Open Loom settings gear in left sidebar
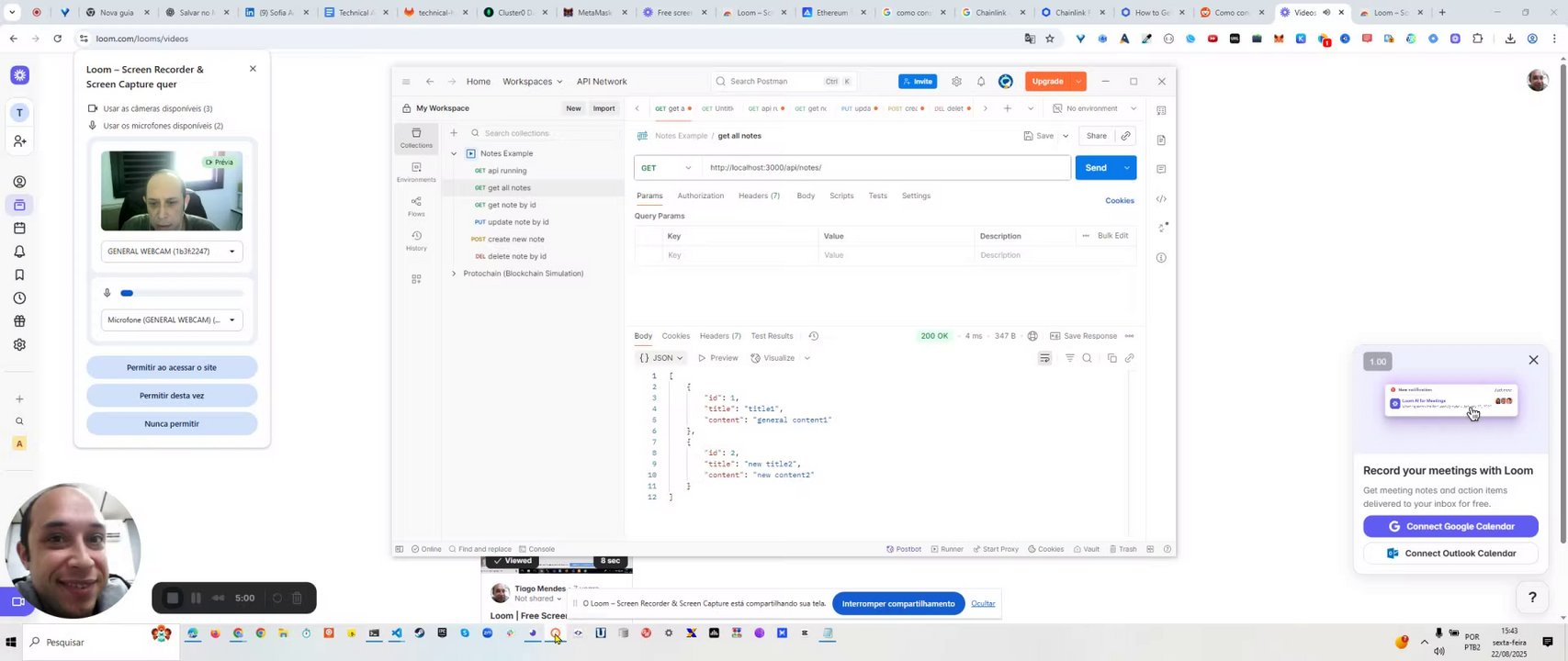Image resolution: width=1568 pixels, height=661 pixels. (19, 344)
